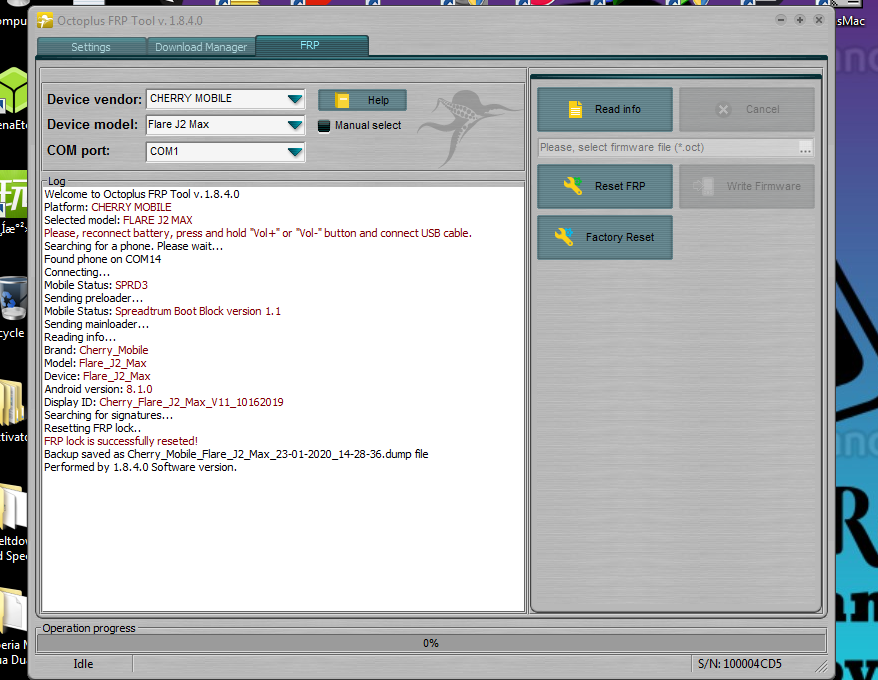The width and height of the screenshot is (878, 680).
Task: Click the 'Device: Flare_J2_Max' log line
Action: click(x=97, y=376)
